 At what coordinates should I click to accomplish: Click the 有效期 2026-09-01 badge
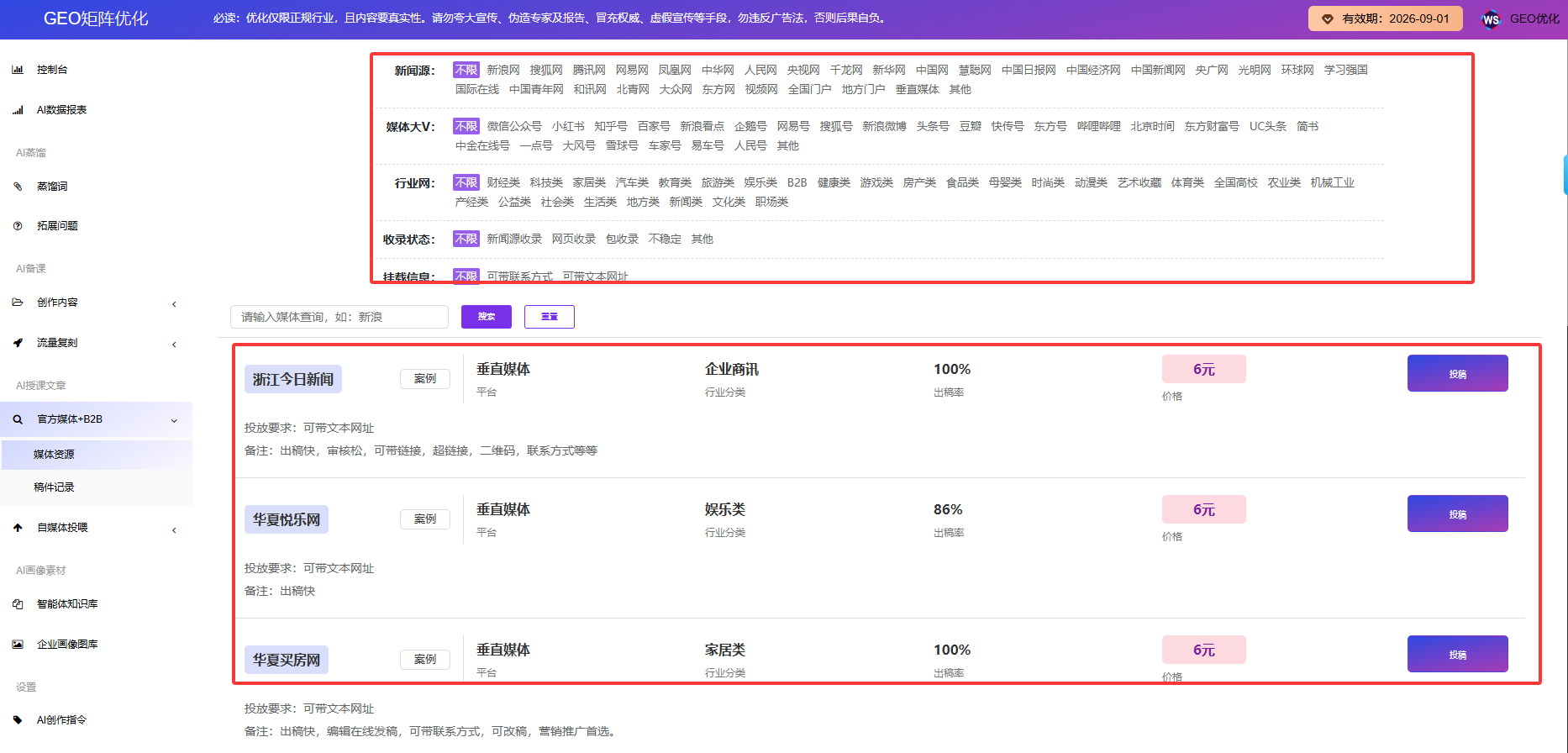1386,18
